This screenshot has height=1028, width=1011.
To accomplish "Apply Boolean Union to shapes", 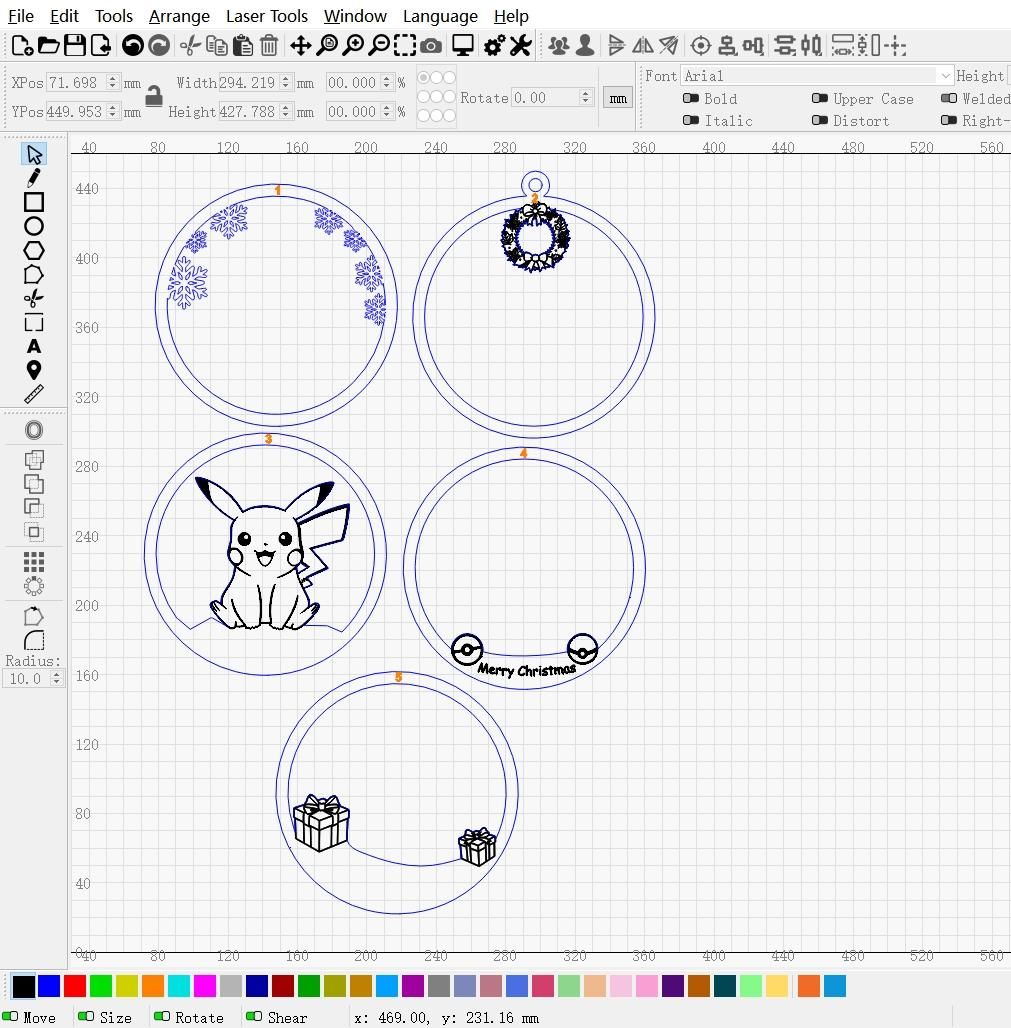I will [x=34, y=484].
